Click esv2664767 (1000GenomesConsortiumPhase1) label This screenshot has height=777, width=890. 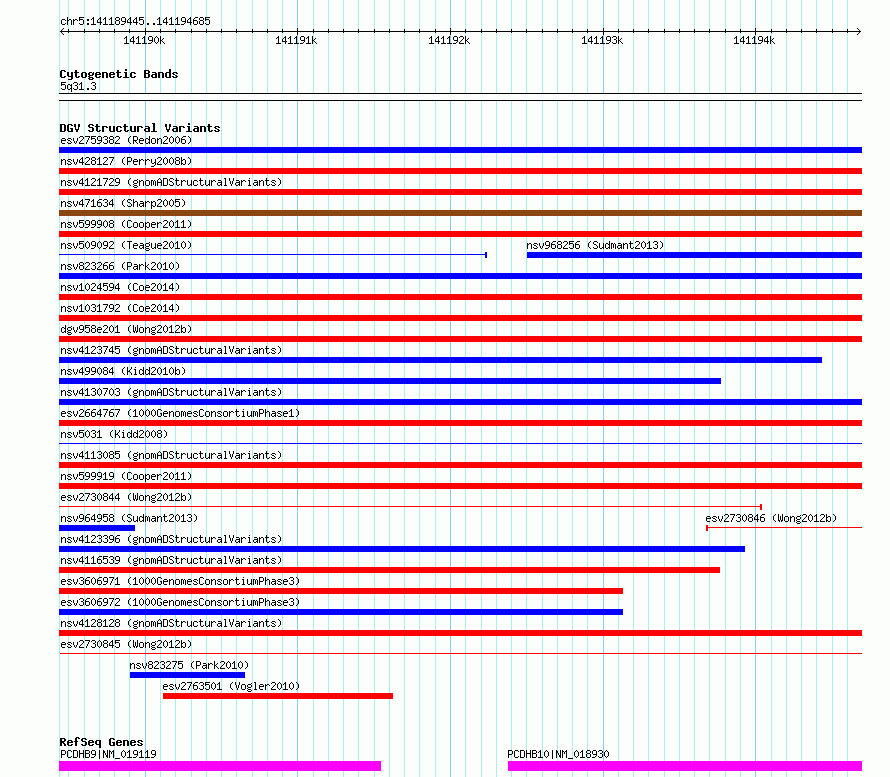pyautogui.click(x=180, y=413)
